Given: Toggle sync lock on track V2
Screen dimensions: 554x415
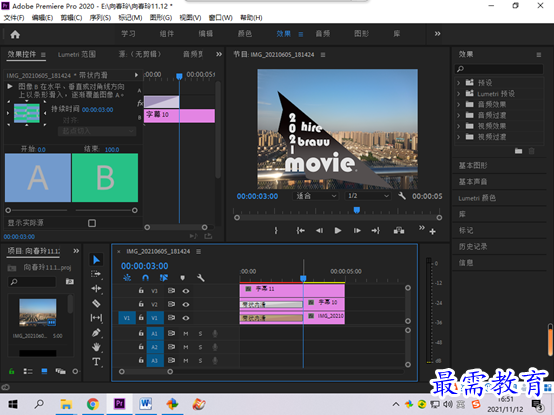Looking at the screenshot, I should tap(171, 304).
